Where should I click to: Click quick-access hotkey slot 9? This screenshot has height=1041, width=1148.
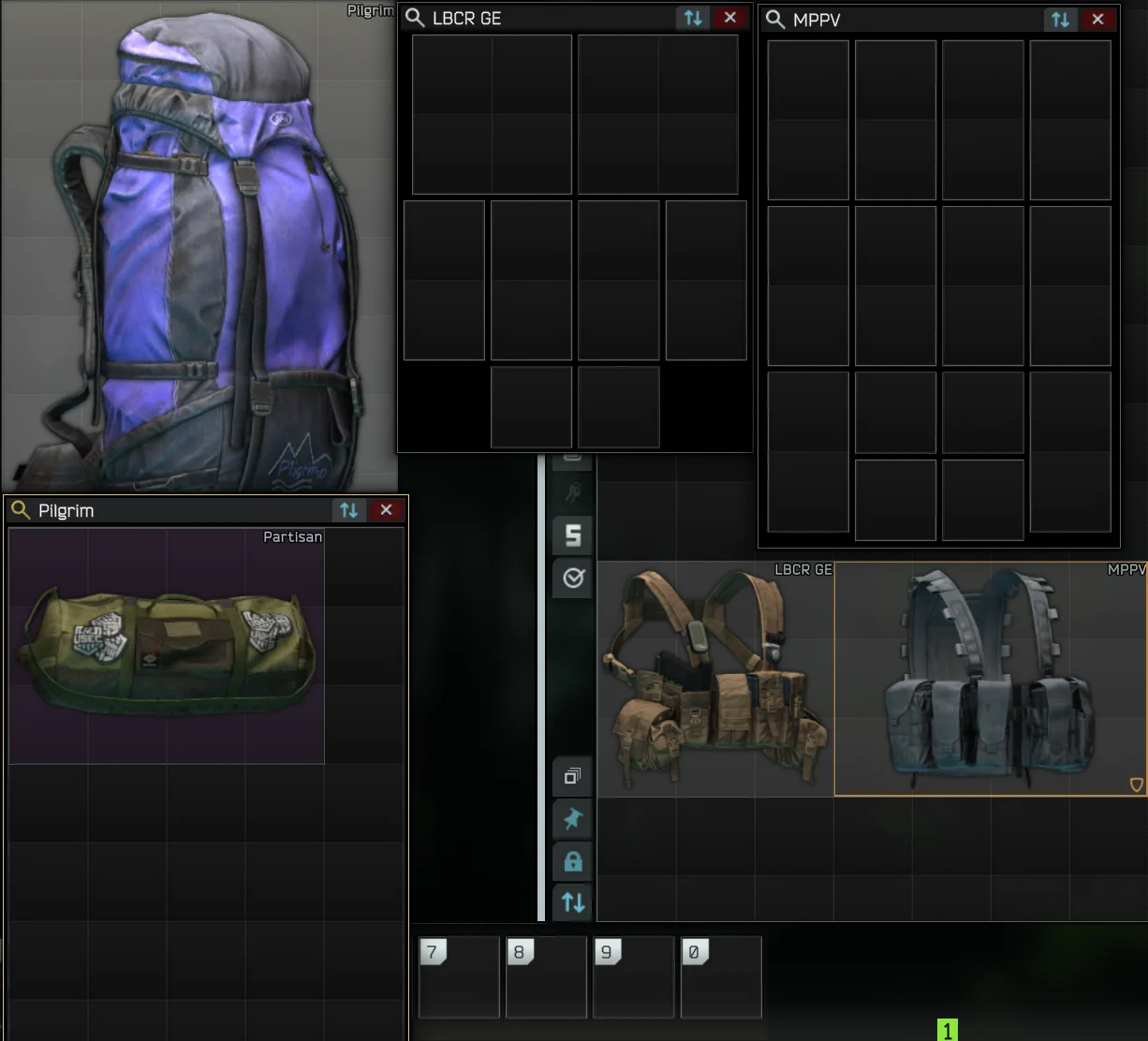point(634,977)
